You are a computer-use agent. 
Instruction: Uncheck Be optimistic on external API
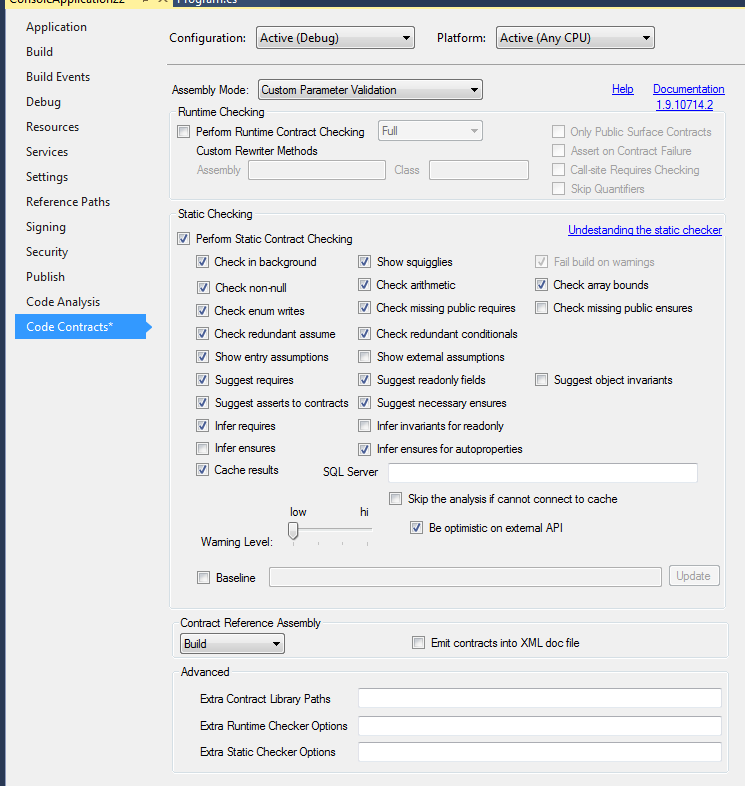pyautogui.click(x=417, y=528)
